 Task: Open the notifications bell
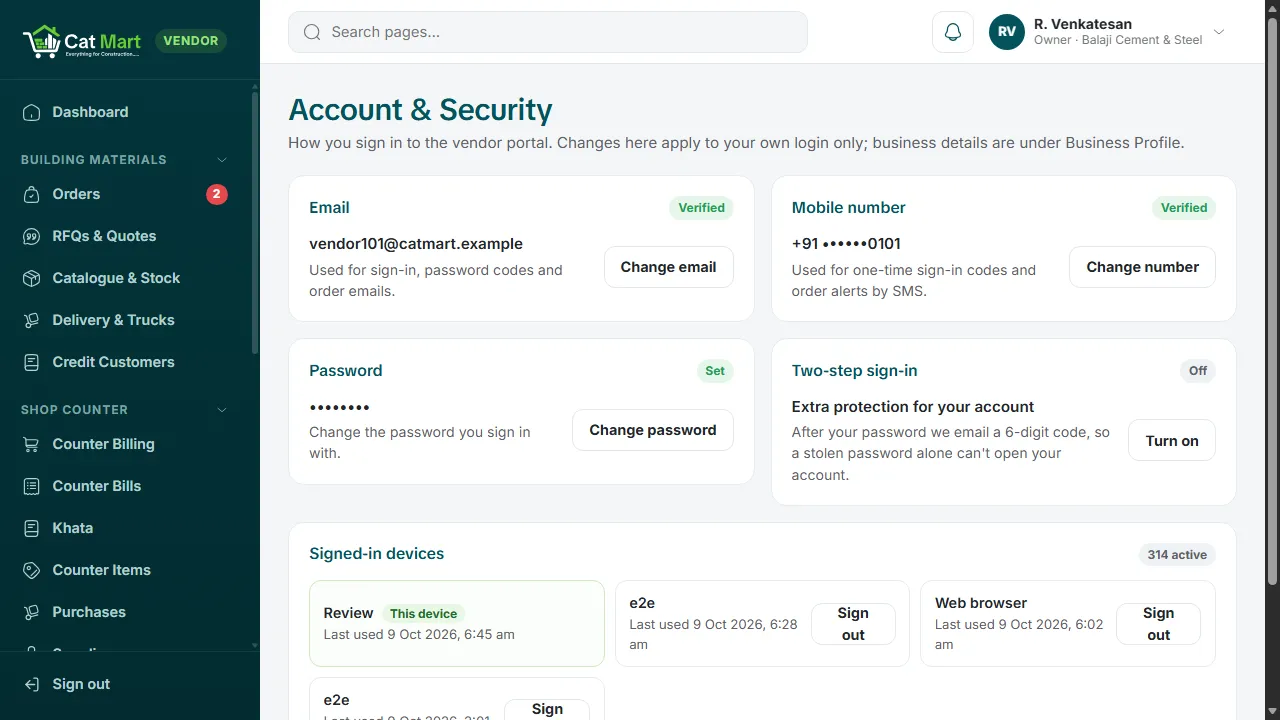click(x=953, y=32)
